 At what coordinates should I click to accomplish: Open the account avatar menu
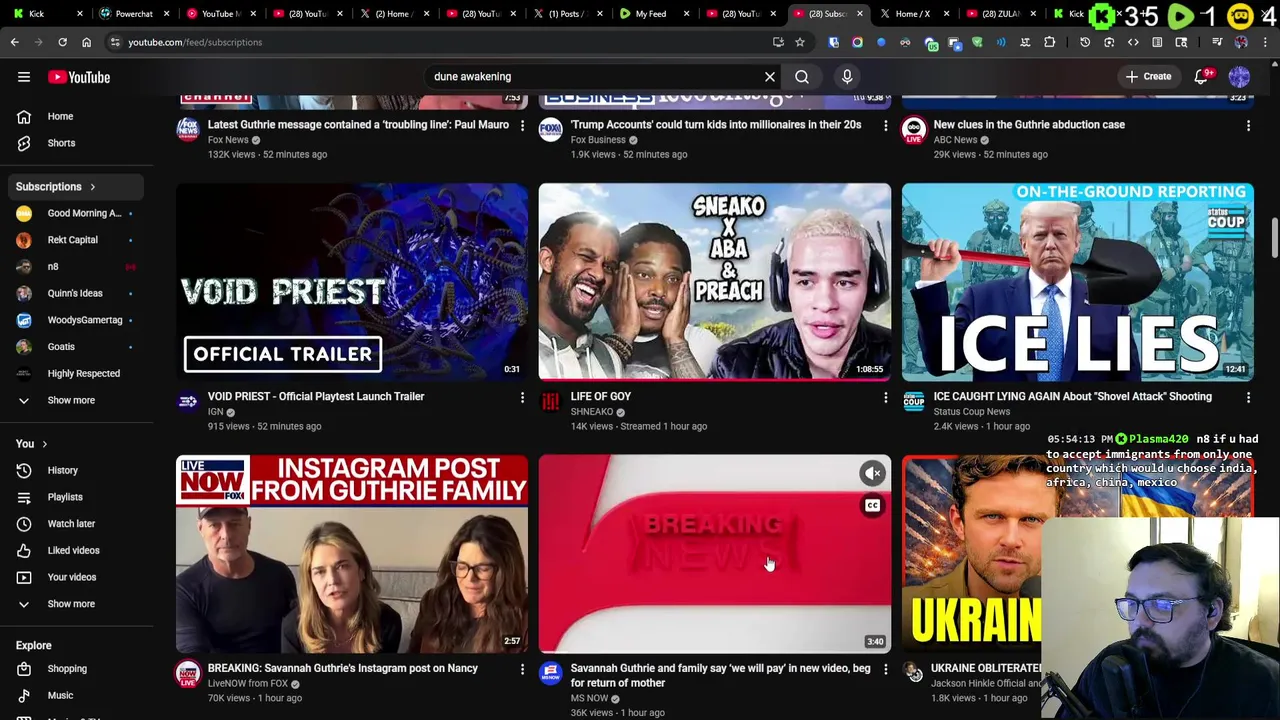point(1239,77)
